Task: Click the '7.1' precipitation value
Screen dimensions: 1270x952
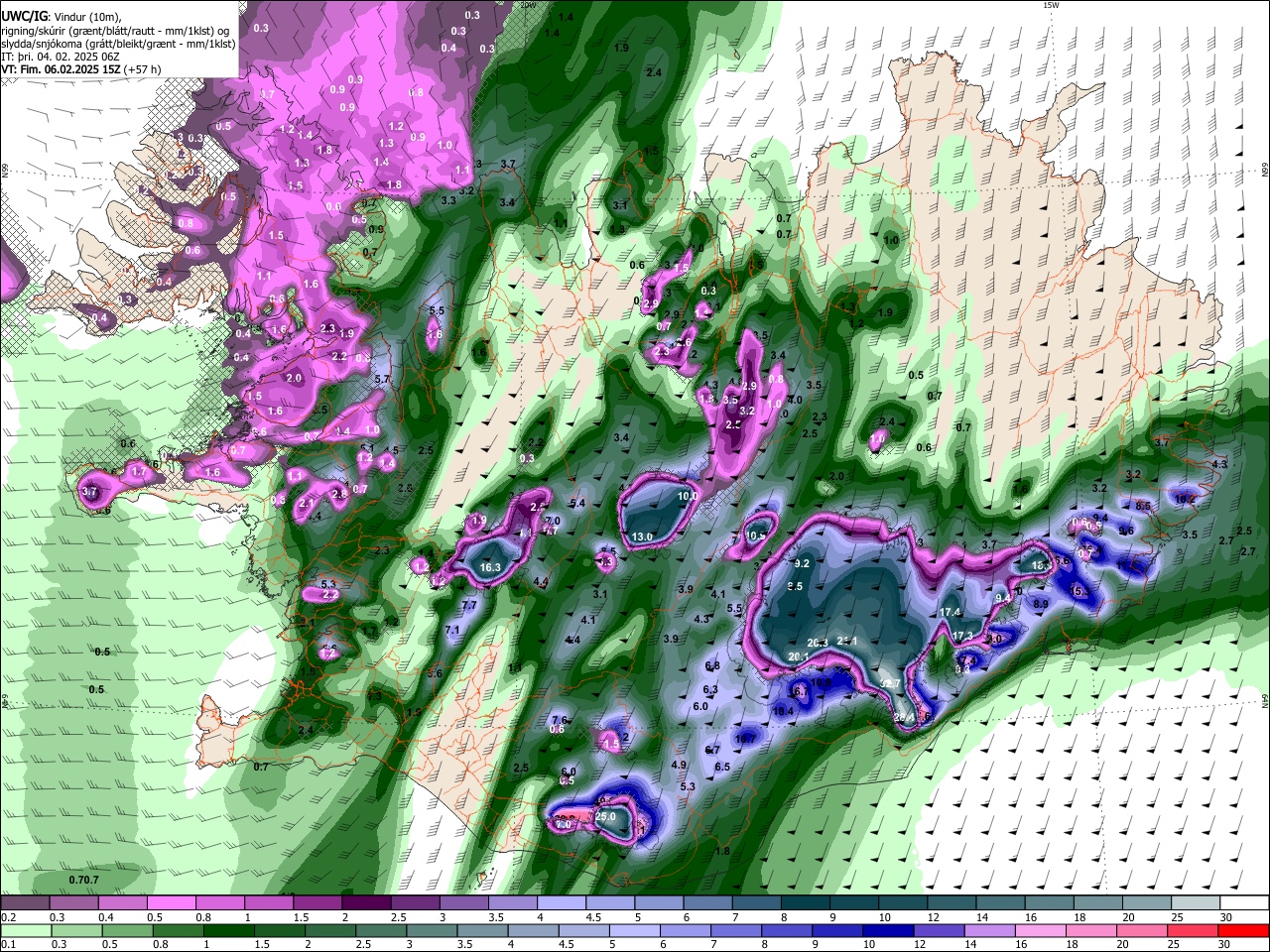Action: point(453,630)
